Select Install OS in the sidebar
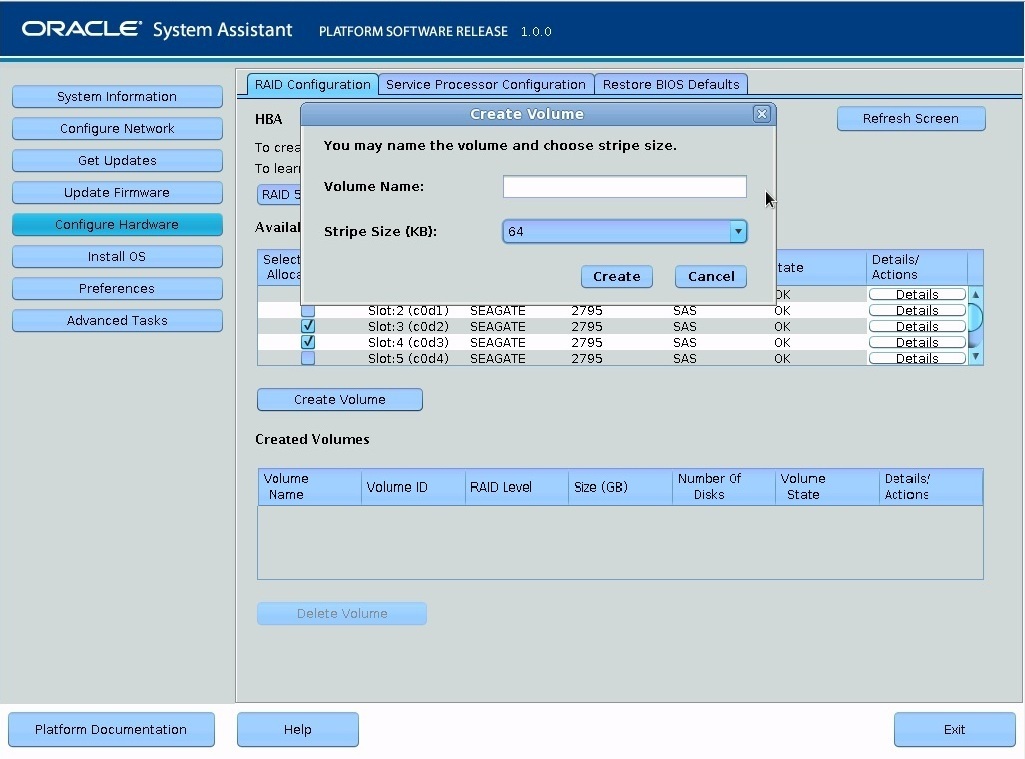Image resolution: width=1025 pixels, height=759 pixels. pyautogui.click(x=117, y=256)
